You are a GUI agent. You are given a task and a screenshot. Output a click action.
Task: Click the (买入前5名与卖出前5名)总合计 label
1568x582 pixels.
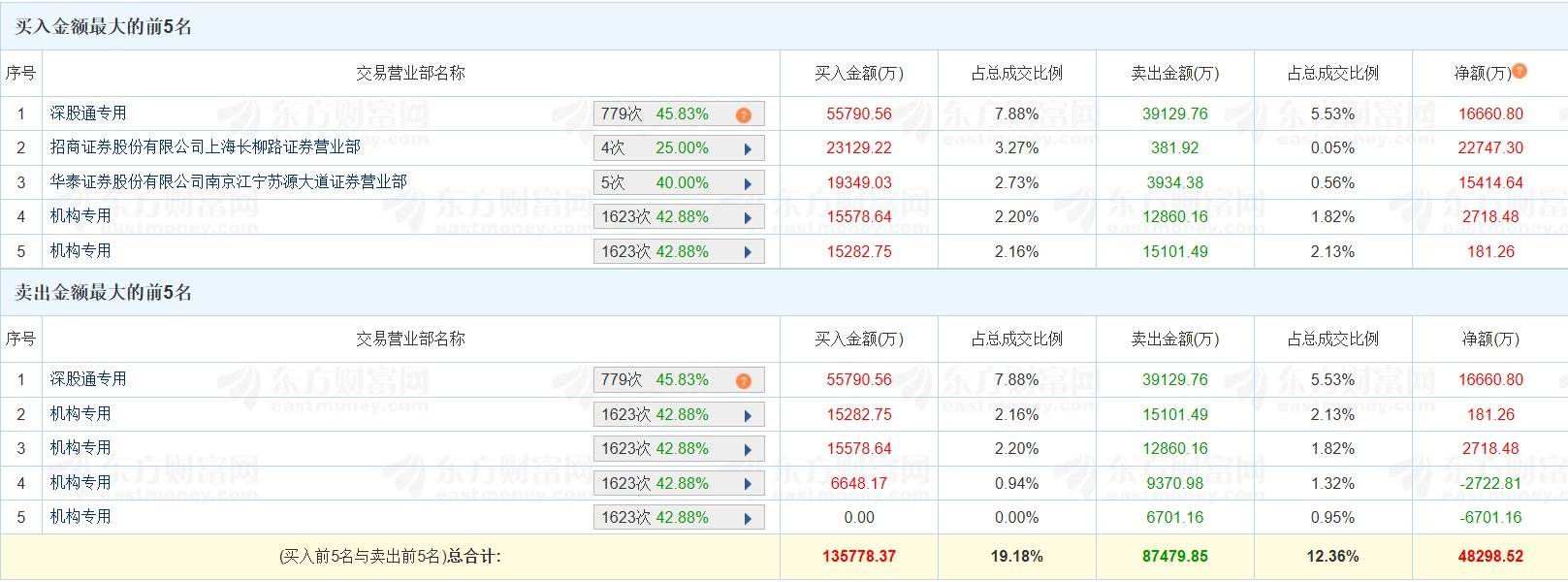(390, 557)
